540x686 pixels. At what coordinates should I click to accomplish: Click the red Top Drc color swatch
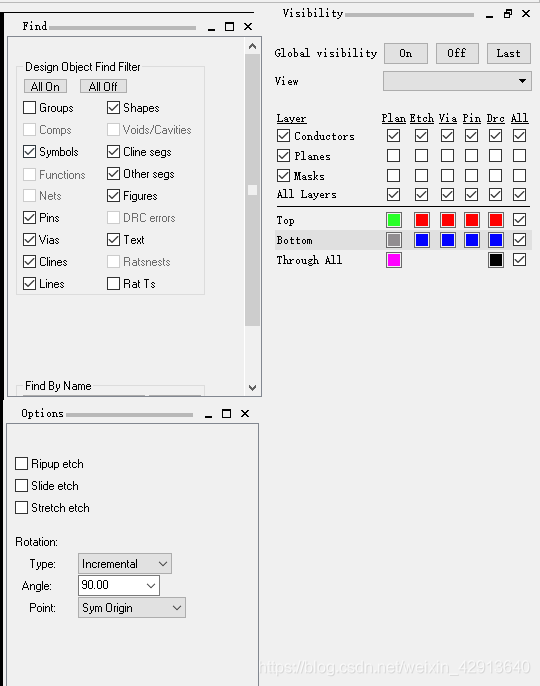coord(496,220)
